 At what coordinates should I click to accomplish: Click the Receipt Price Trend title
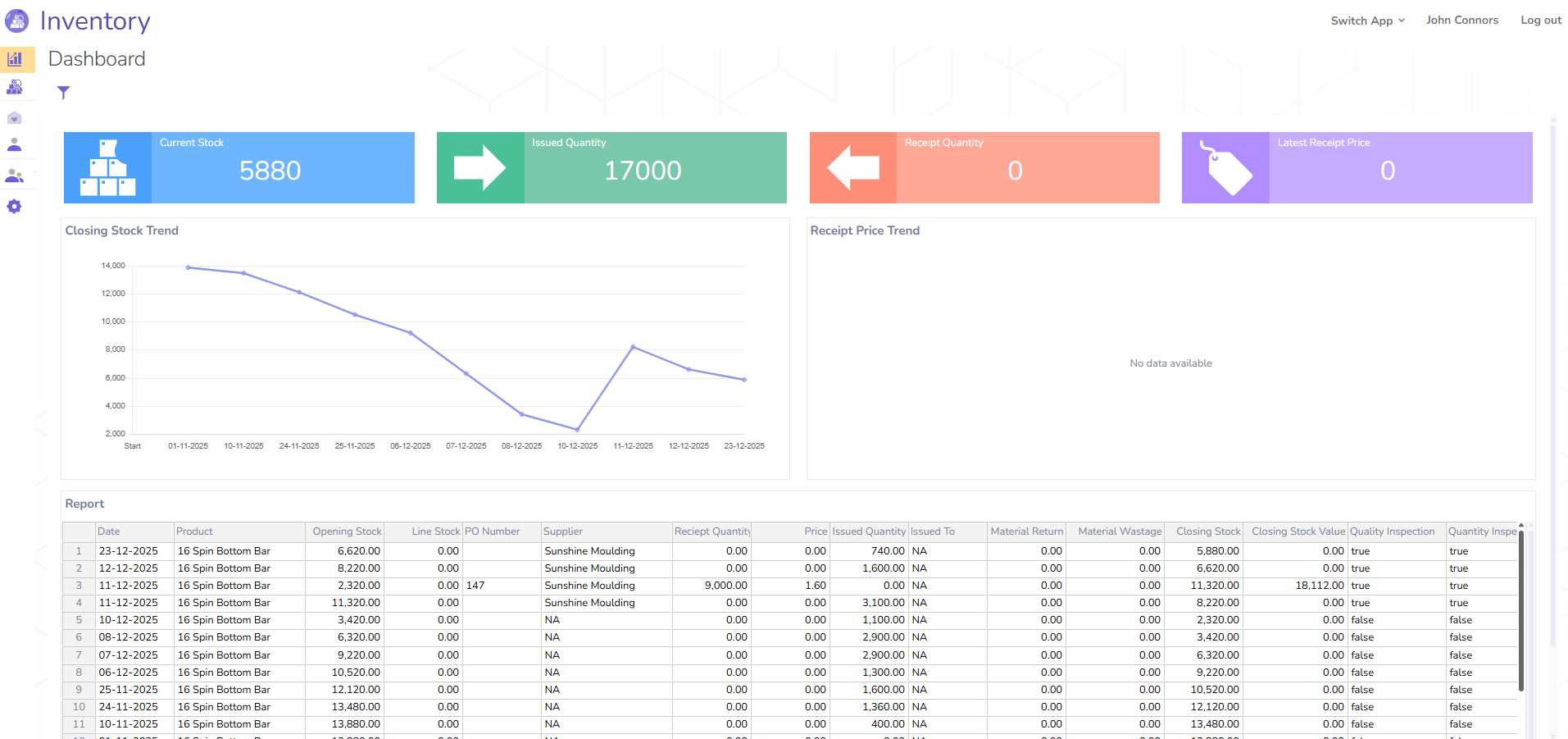[x=865, y=230]
